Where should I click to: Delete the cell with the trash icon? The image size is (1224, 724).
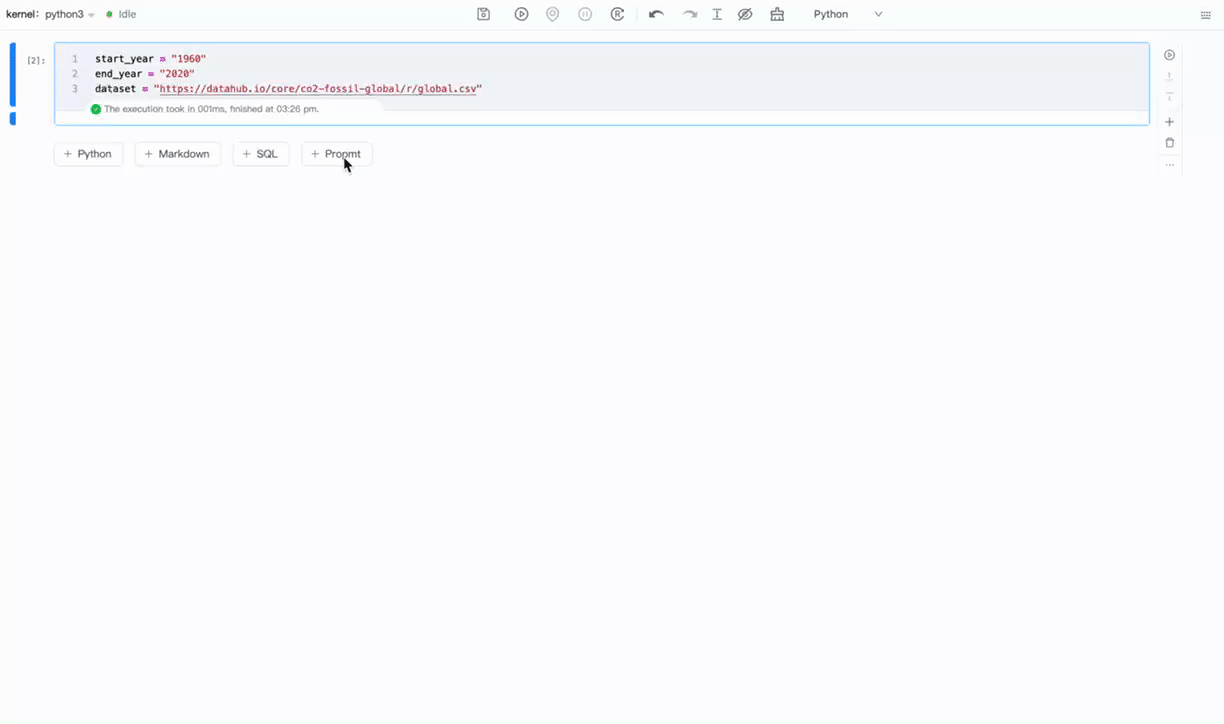(x=1170, y=143)
